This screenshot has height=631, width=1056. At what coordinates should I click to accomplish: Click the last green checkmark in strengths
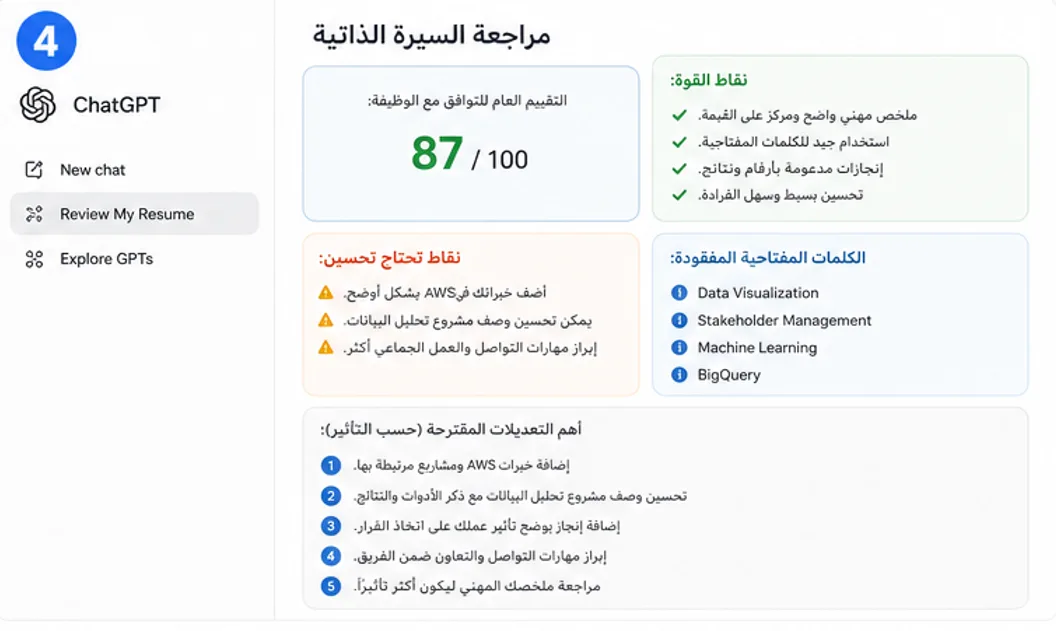[680, 195]
